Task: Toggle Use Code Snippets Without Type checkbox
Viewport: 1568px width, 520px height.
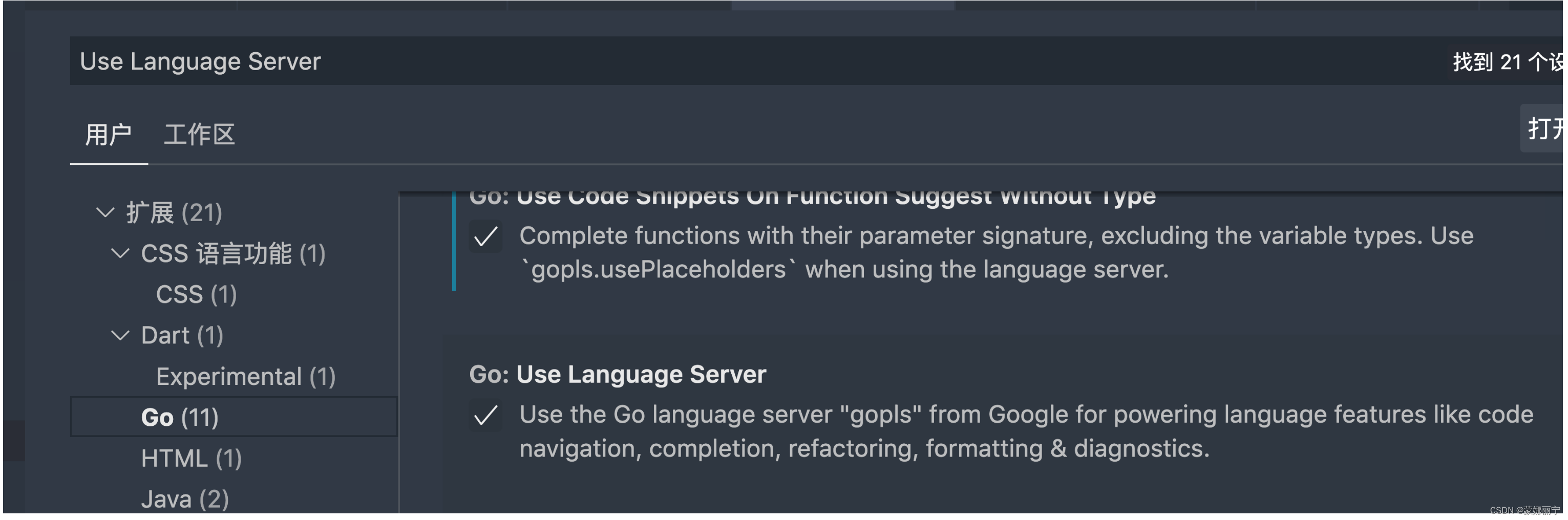Action: pos(486,236)
